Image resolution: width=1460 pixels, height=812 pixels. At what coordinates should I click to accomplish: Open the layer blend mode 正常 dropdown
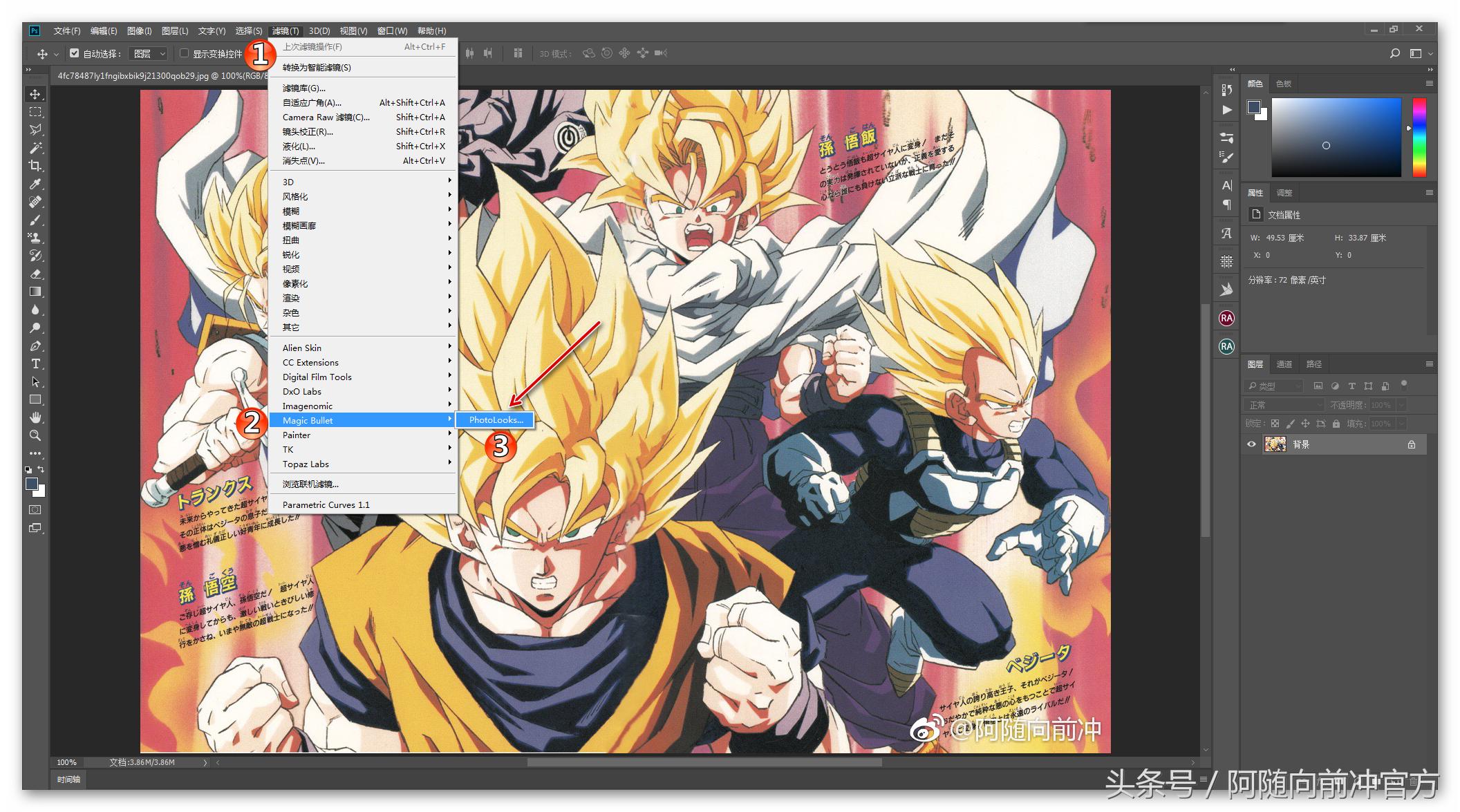(1284, 405)
